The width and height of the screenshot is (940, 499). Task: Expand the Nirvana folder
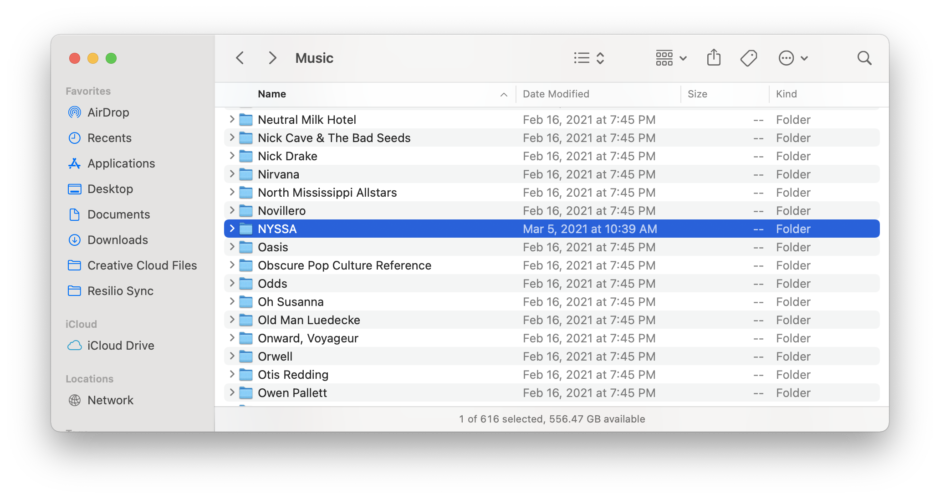231,174
